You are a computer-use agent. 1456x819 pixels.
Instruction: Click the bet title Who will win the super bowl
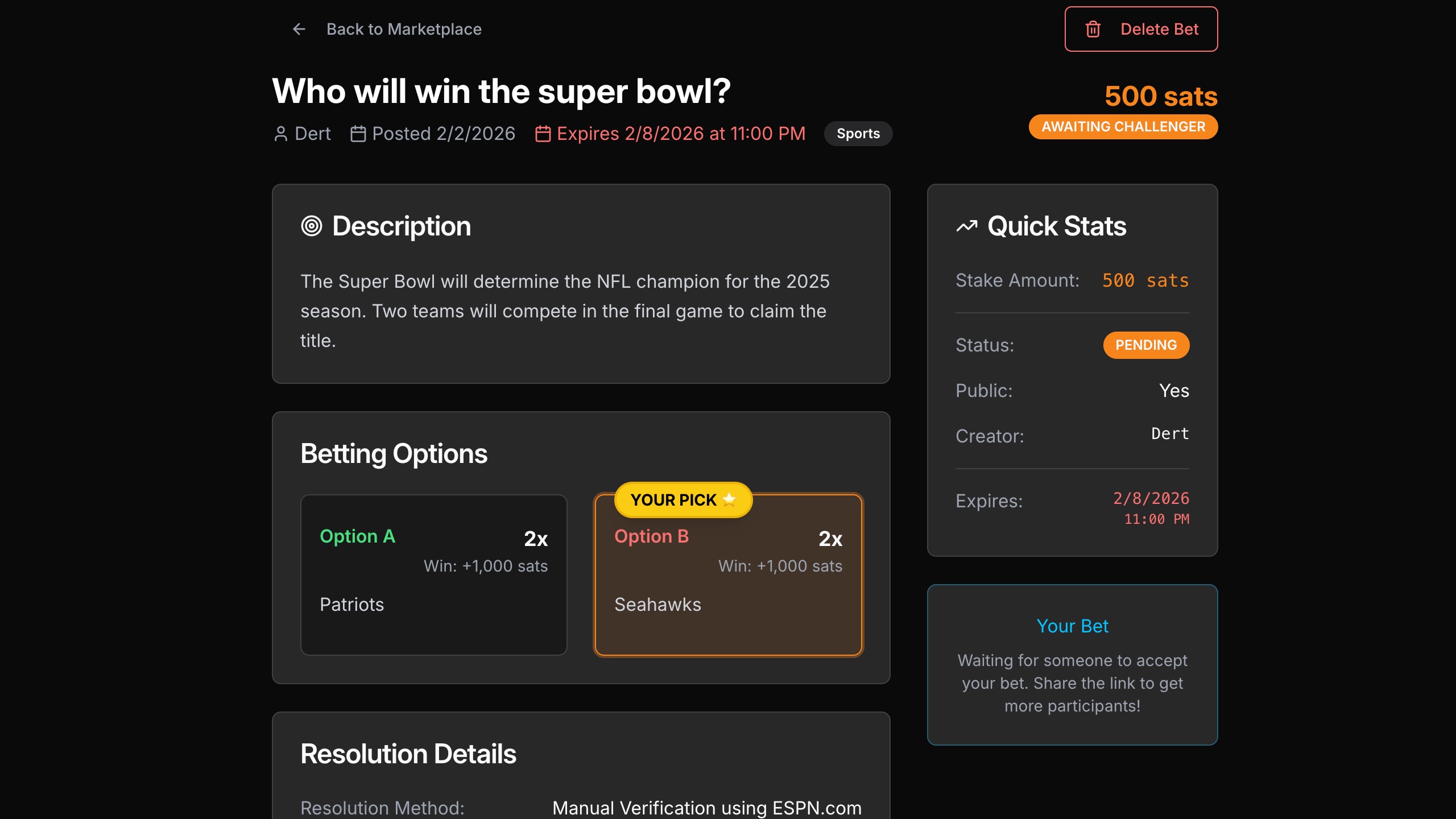[x=502, y=90]
